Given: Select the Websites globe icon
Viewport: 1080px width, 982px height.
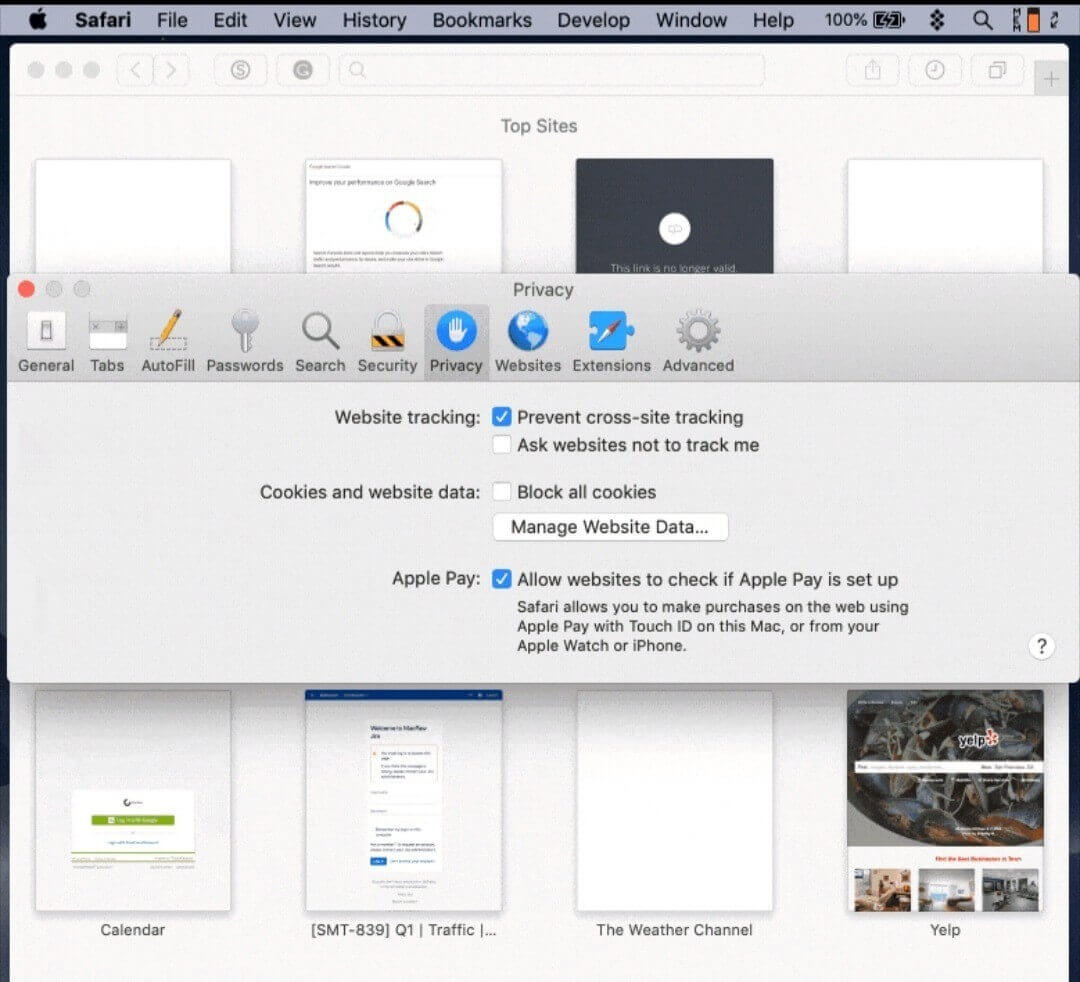Looking at the screenshot, I should click(x=528, y=341).
